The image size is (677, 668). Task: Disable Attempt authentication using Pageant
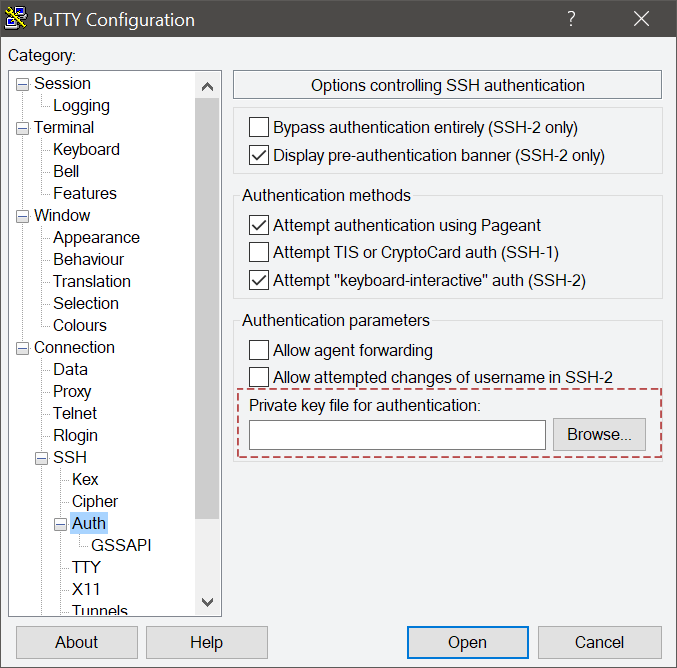pos(259,225)
